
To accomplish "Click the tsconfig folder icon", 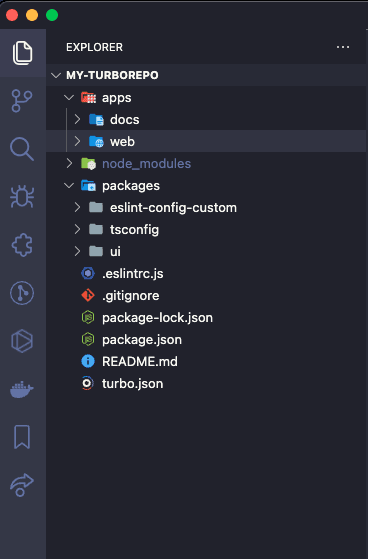I will (96, 229).
